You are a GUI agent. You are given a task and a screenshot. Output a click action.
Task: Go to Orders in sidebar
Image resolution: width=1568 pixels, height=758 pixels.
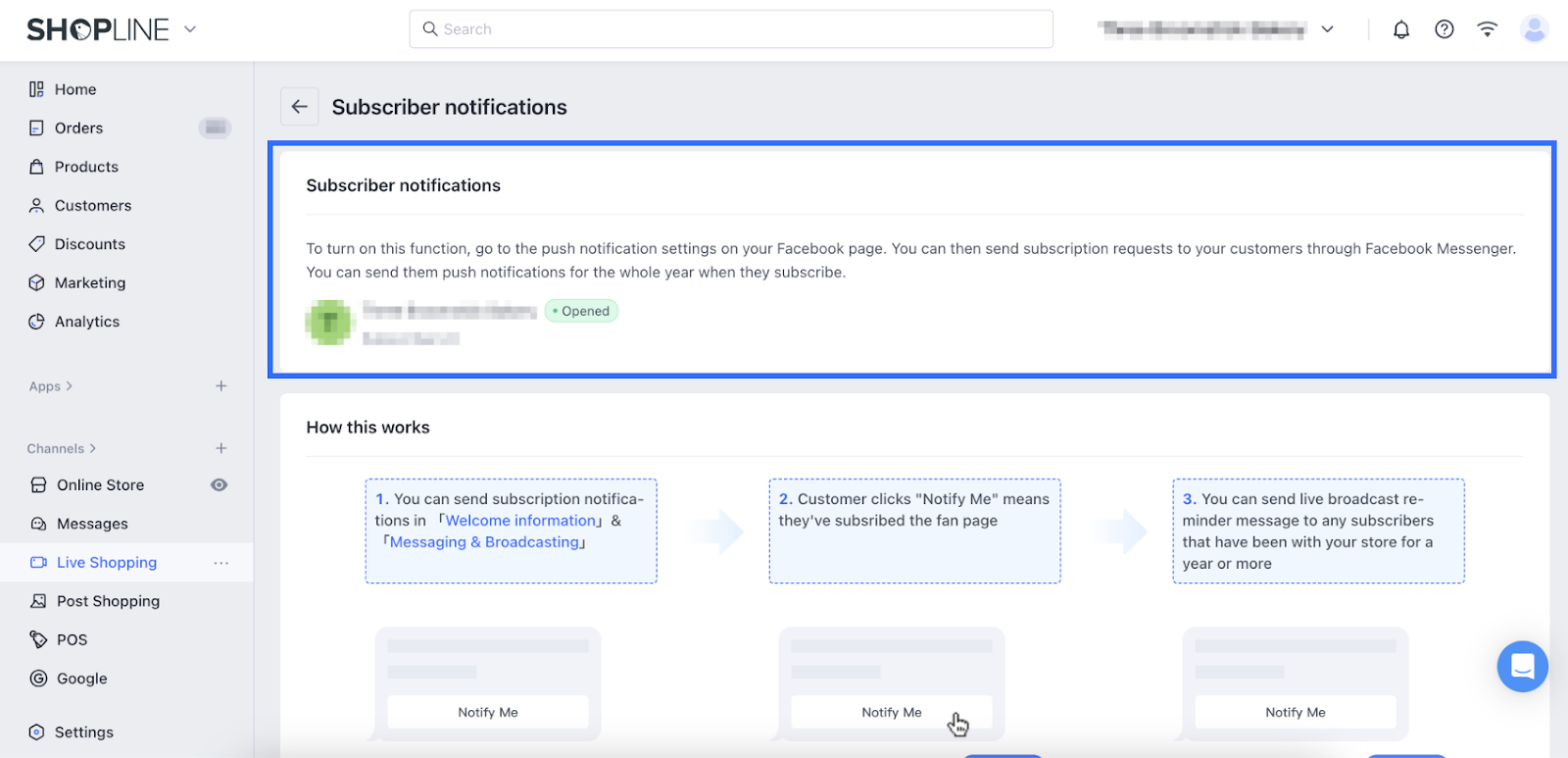click(78, 128)
